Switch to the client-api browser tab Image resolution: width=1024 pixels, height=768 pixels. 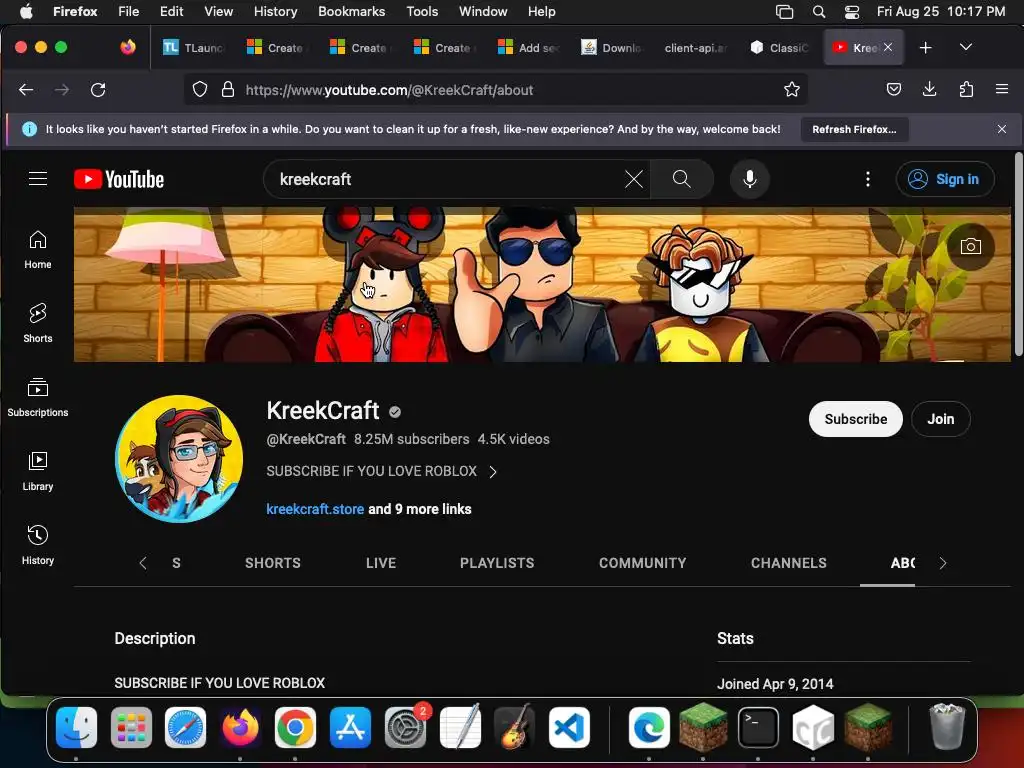(x=696, y=48)
